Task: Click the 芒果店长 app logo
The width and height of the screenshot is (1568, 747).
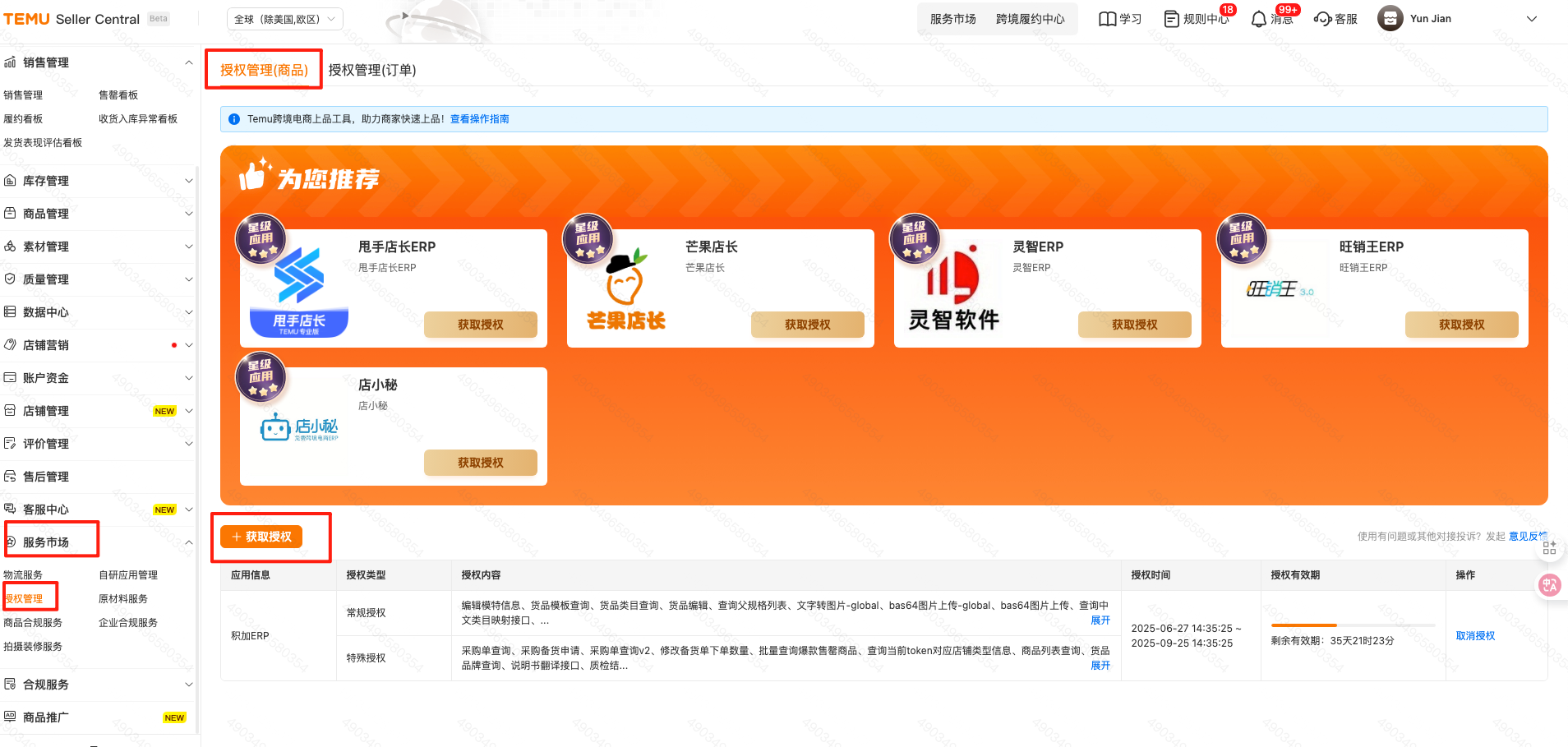Action: pyautogui.click(x=625, y=289)
